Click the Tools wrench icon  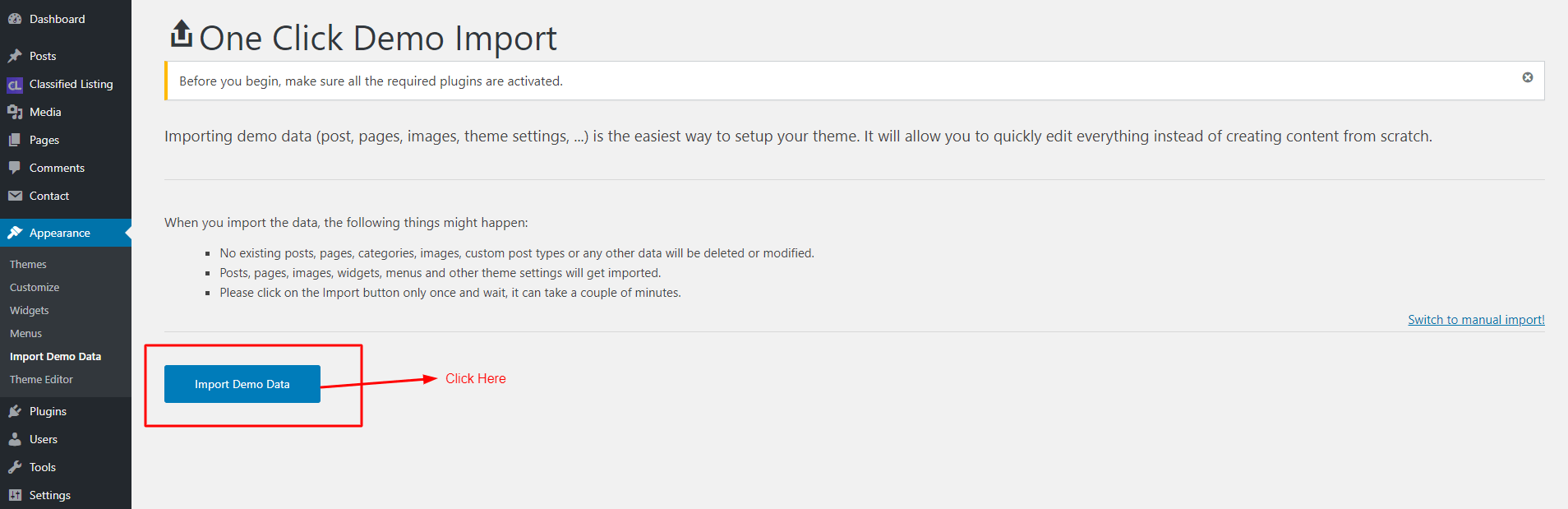tap(15, 467)
